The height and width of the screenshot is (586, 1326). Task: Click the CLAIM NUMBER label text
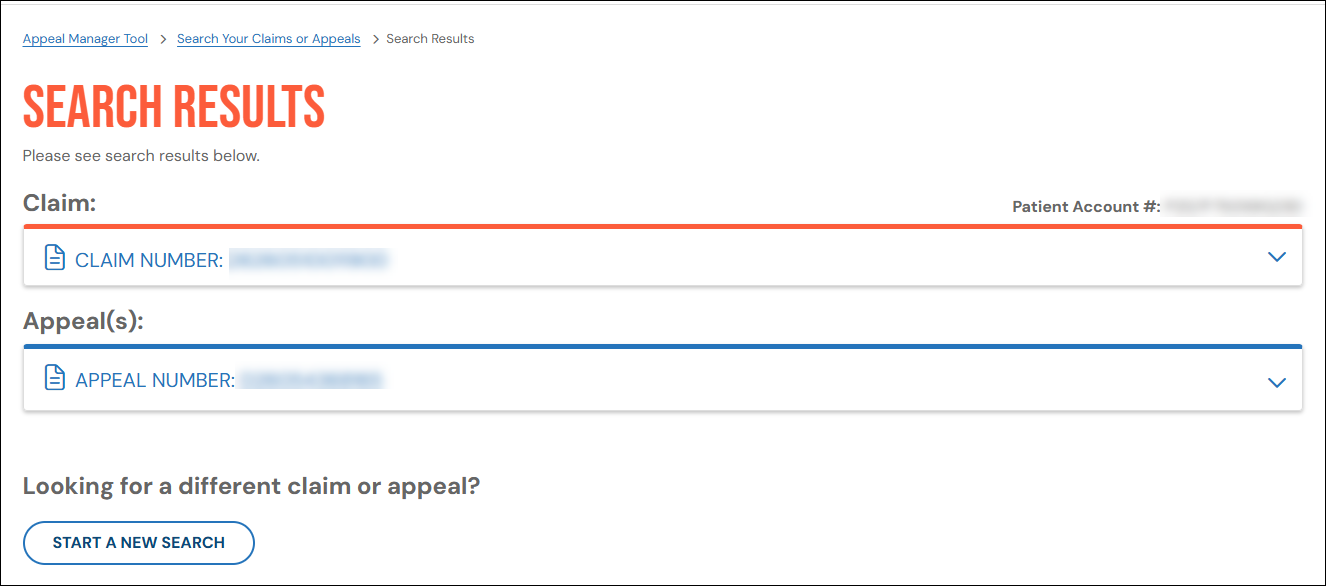pos(149,260)
